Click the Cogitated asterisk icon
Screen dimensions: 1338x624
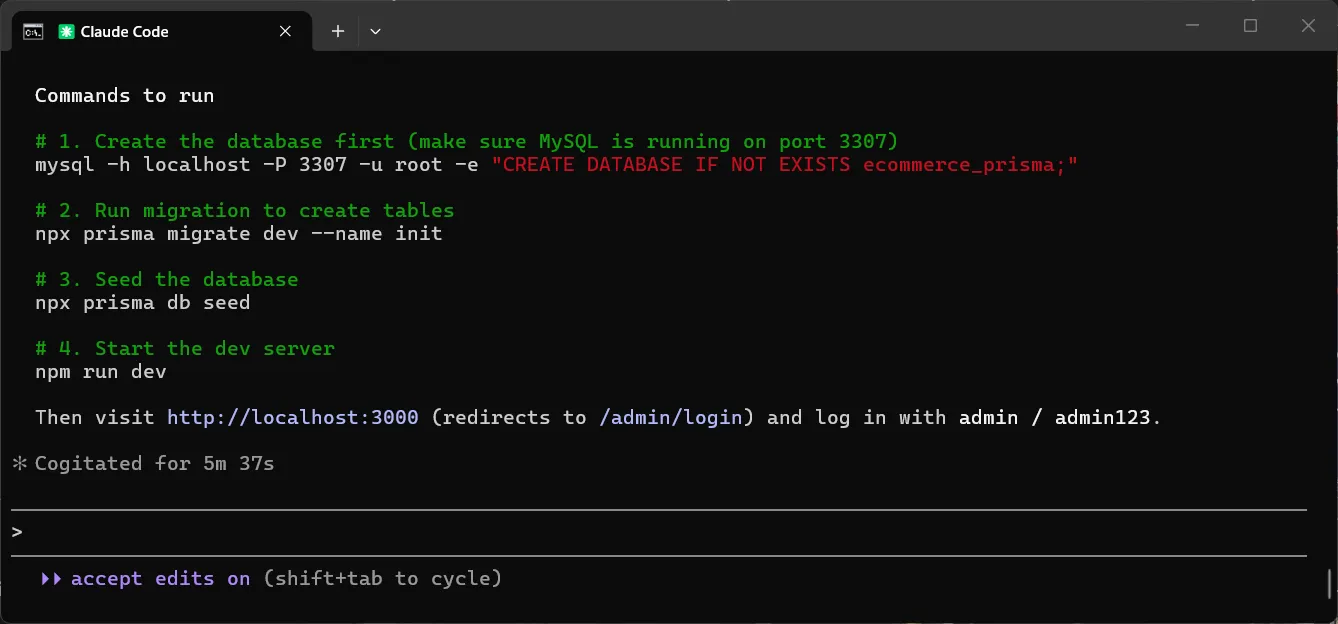(20, 463)
